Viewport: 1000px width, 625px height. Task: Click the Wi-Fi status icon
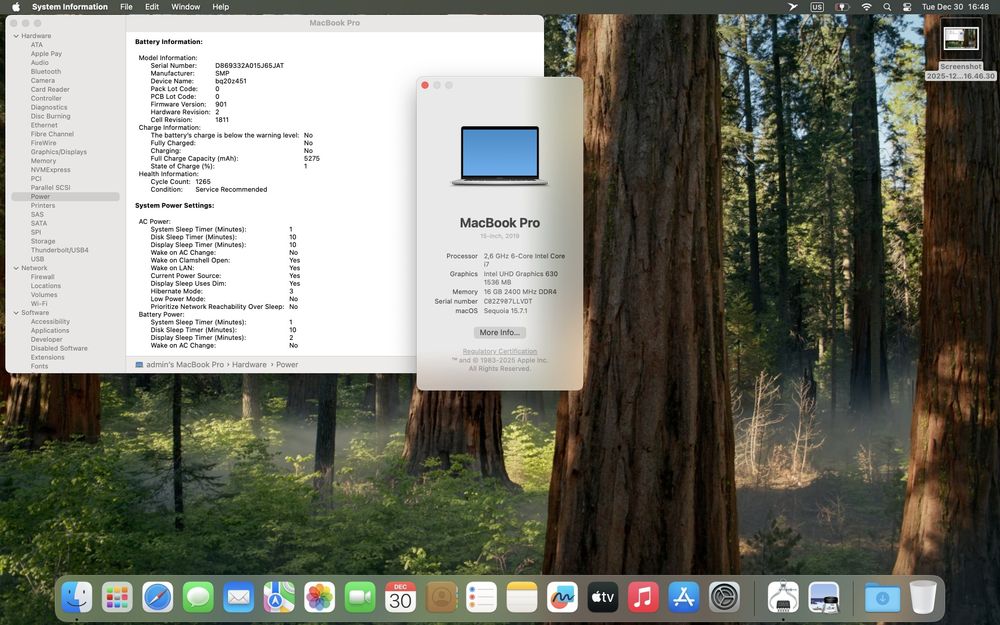point(866,7)
